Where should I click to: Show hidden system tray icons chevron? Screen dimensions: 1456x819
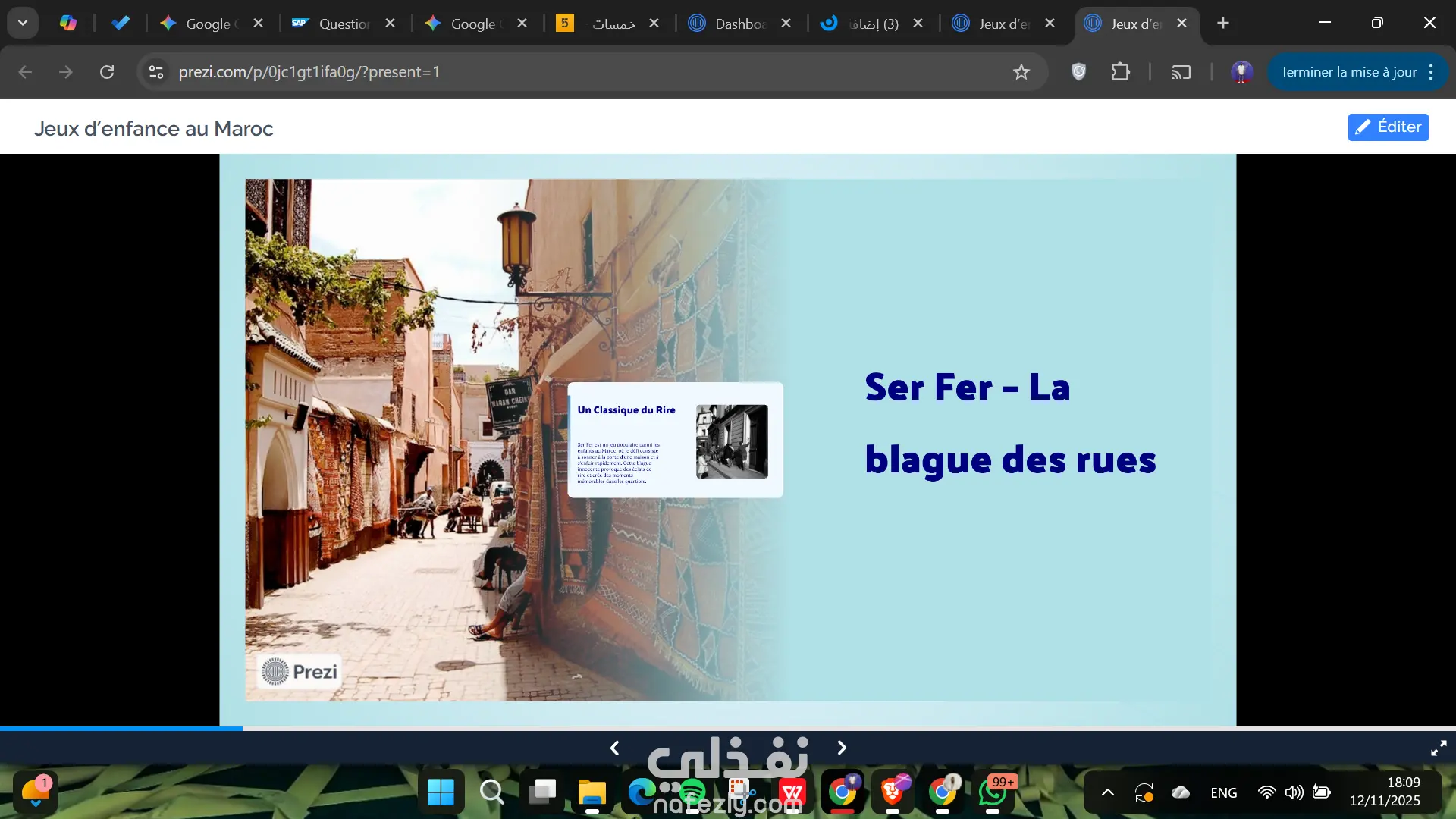pyautogui.click(x=1107, y=792)
